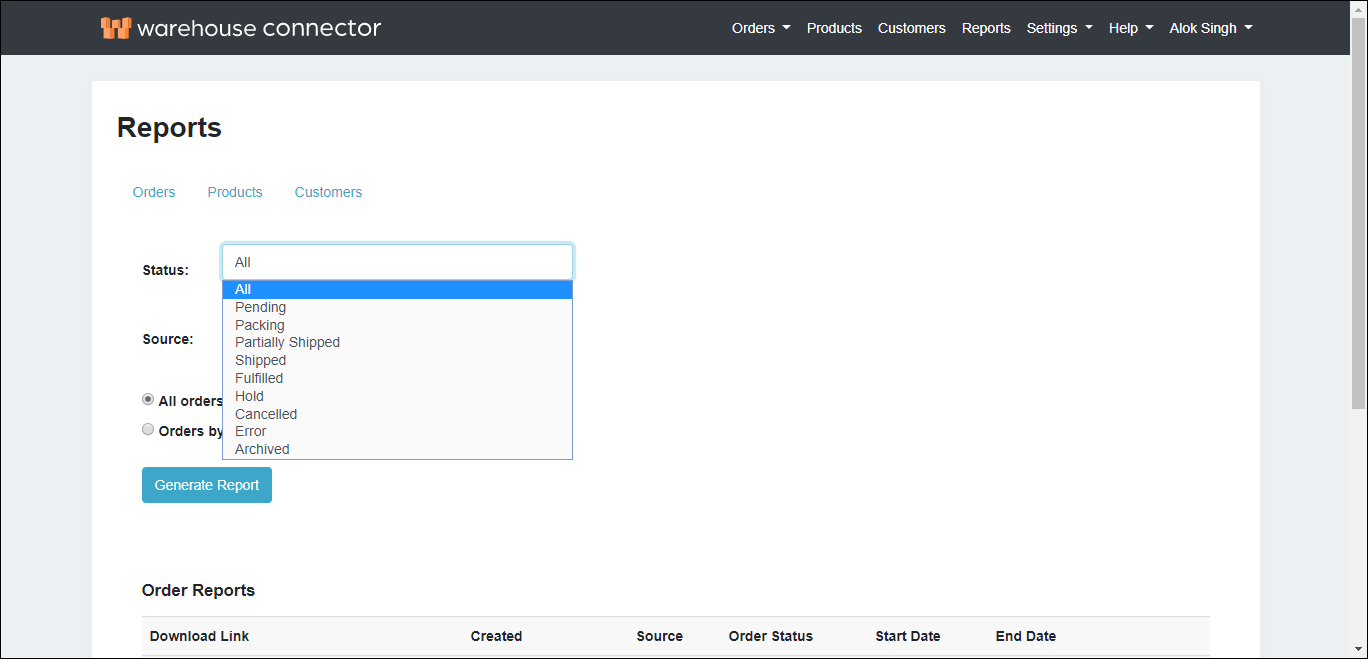
Task: Switch to the Products report tab
Action: point(235,192)
